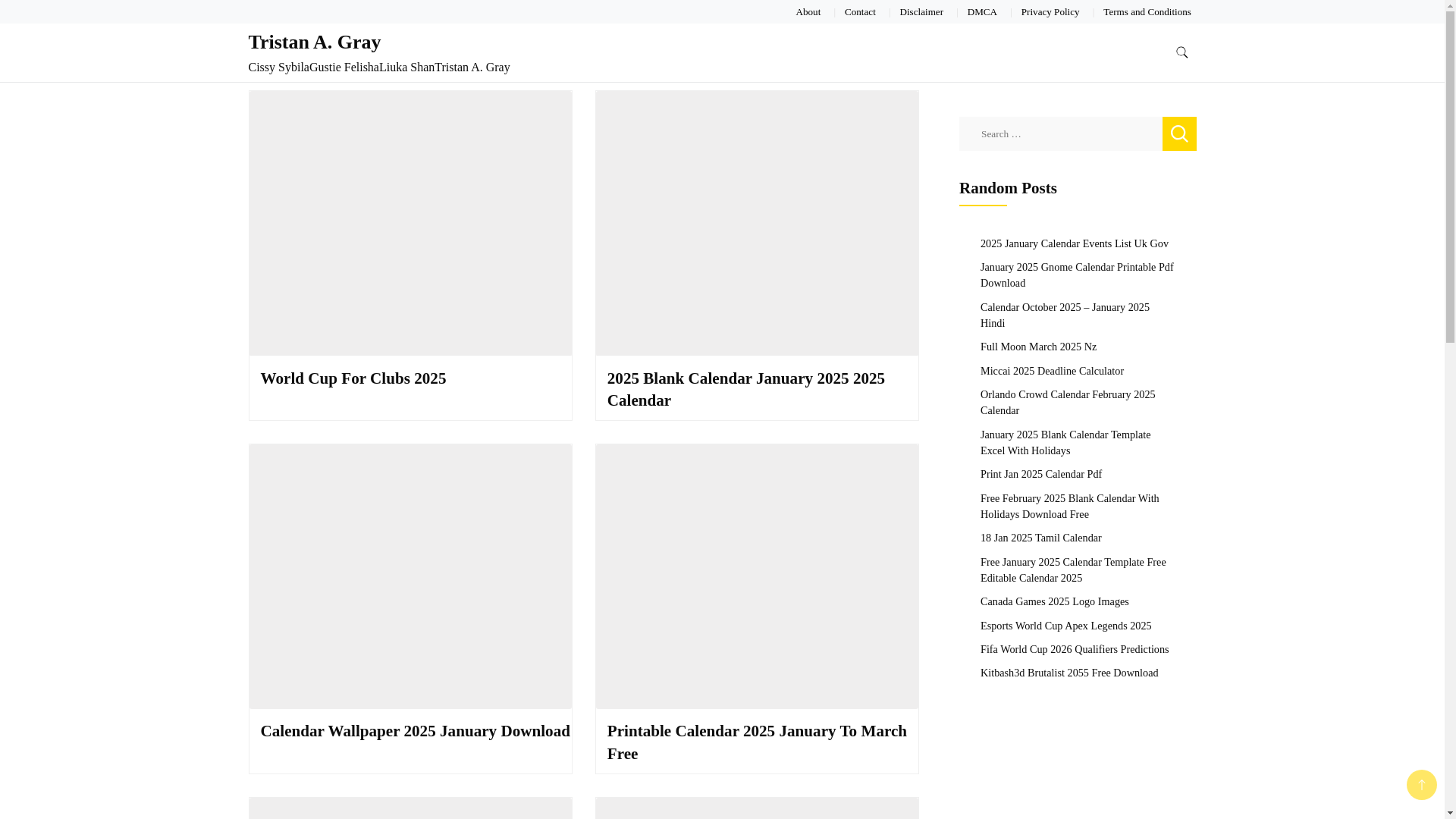1456x819 pixels.
Task: Open the Contact menu item
Action: pyautogui.click(x=860, y=12)
